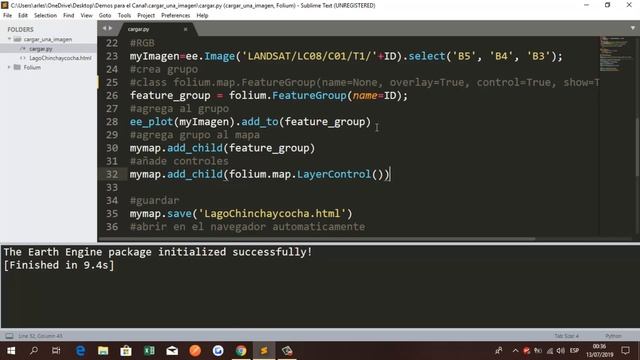Go to previous tab with left arrow
The height and width of the screenshot is (360, 640).
(104, 28)
